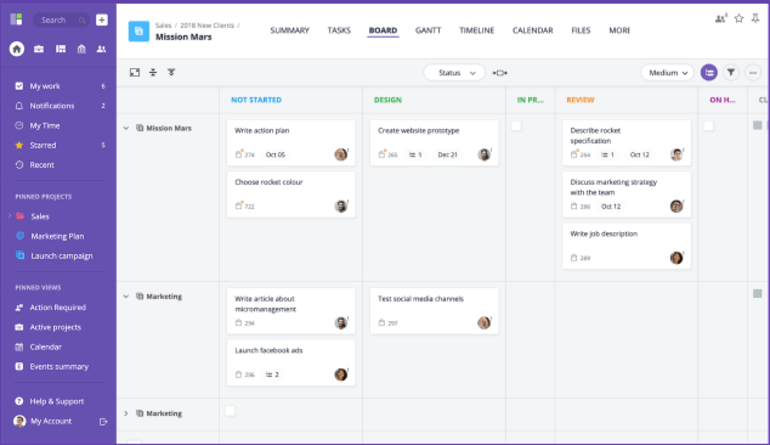Open the Home icon in sidebar
Image resolution: width=770 pixels, height=445 pixels.
(x=17, y=49)
